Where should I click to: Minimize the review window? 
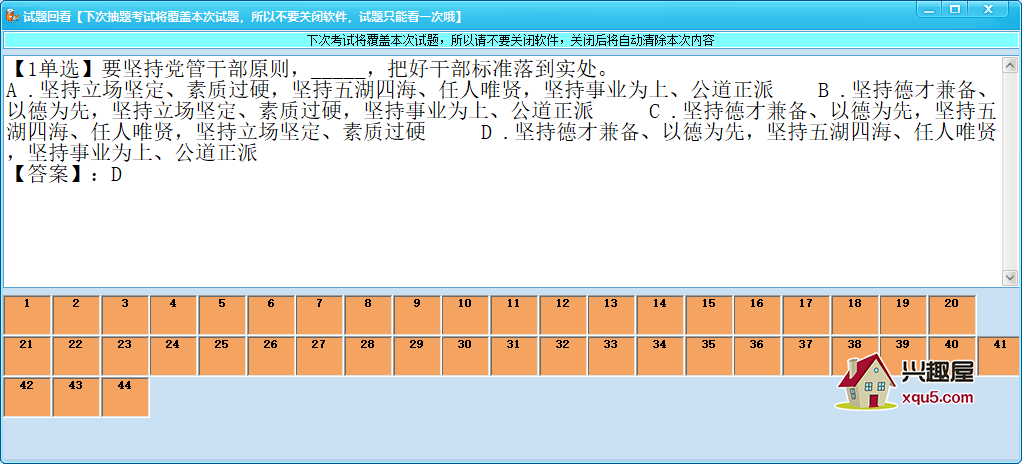coord(930,9)
